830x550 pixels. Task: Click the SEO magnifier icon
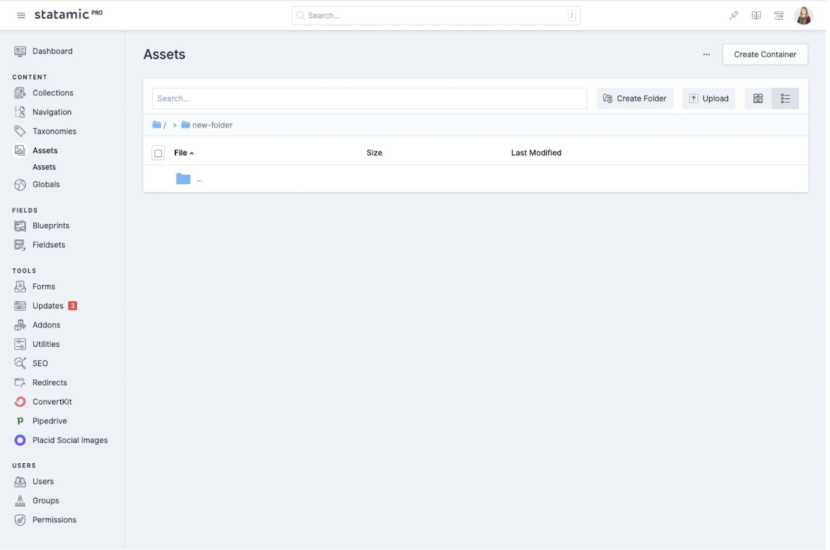click(x=20, y=363)
